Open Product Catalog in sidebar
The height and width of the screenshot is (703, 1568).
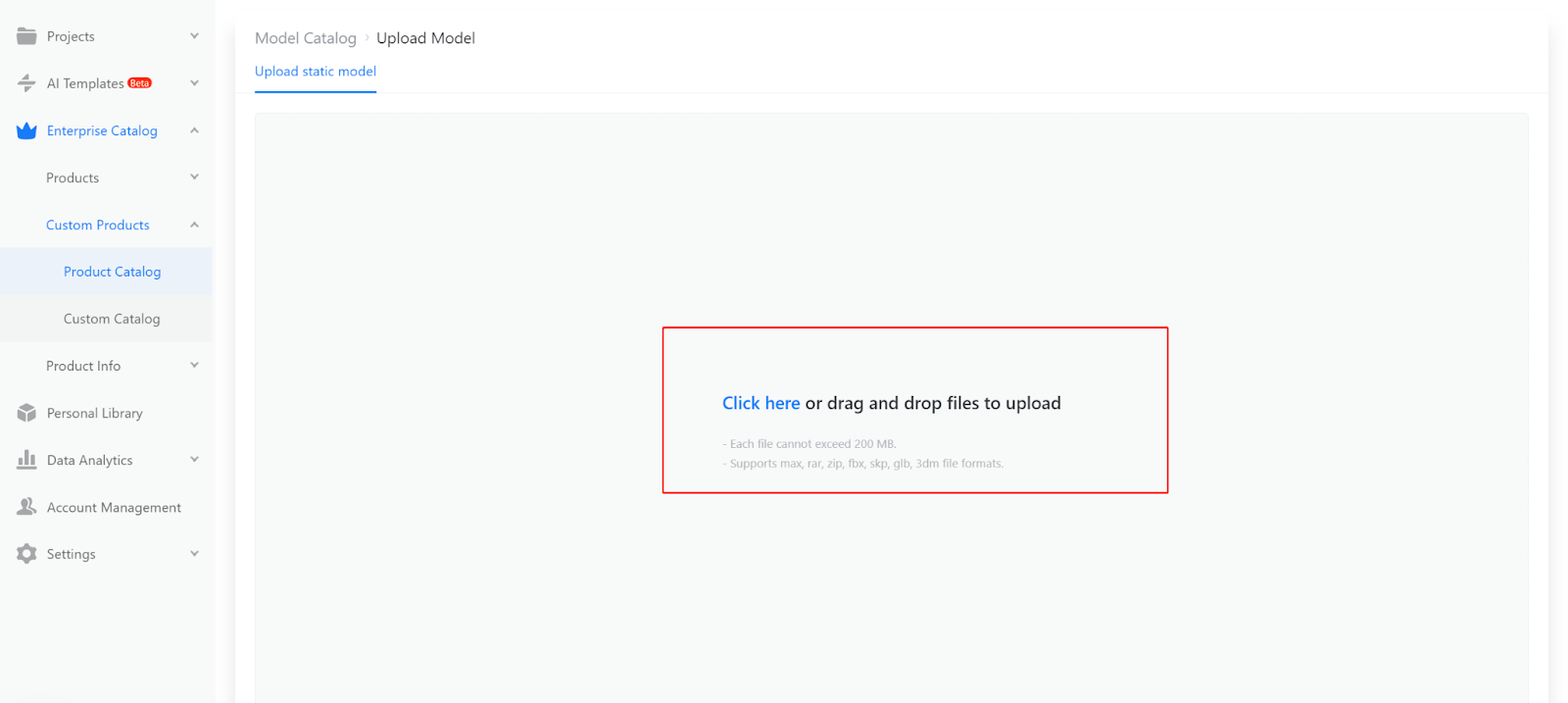[112, 272]
